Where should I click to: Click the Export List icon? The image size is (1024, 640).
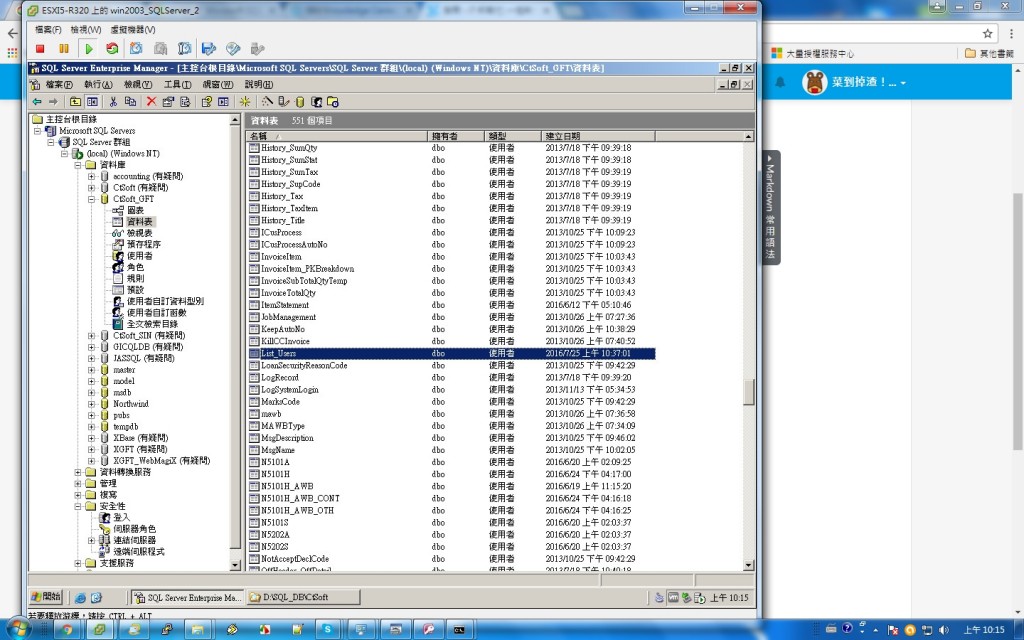pos(185,102)
